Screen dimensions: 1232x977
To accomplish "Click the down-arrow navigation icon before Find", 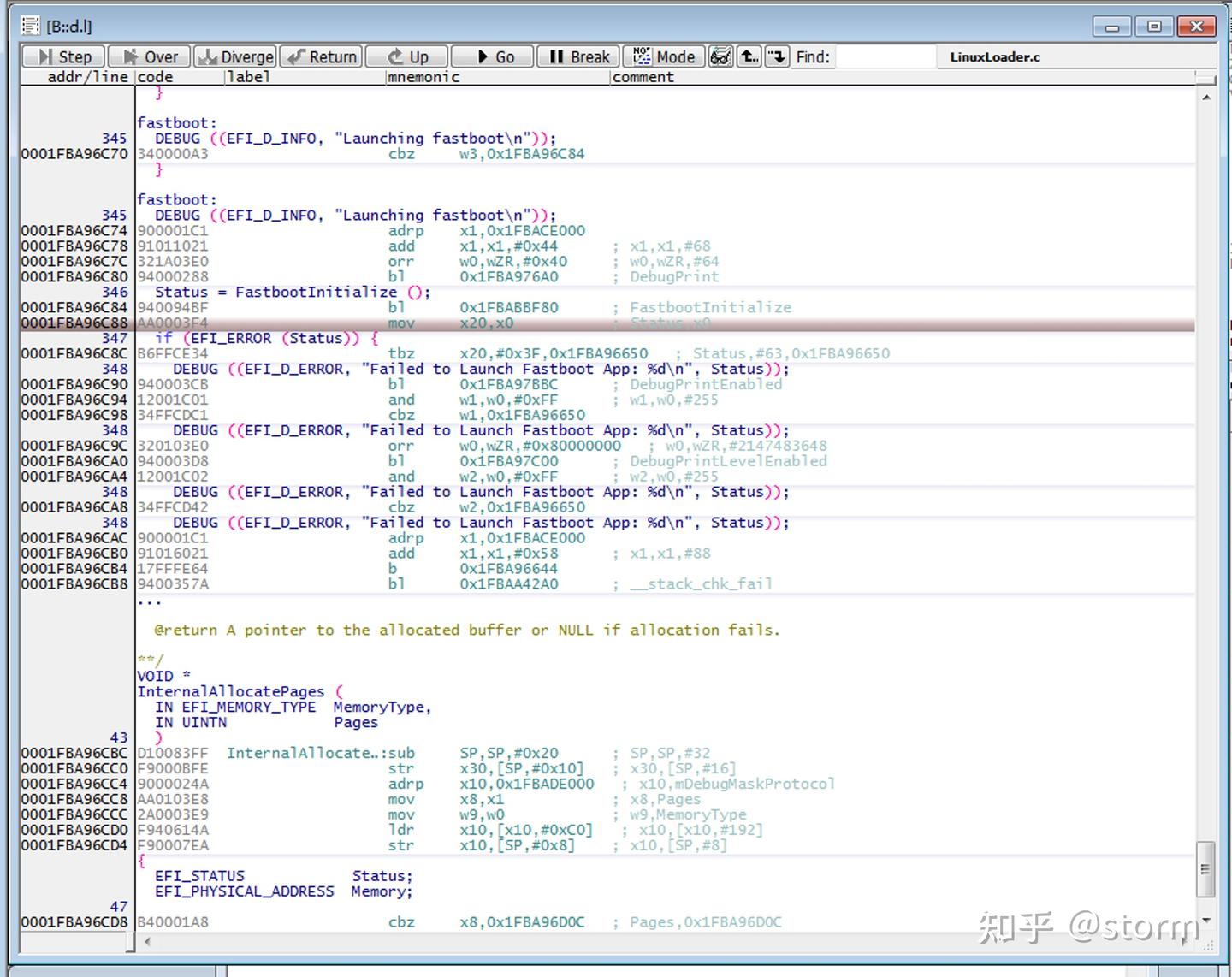I will point(777,56).
